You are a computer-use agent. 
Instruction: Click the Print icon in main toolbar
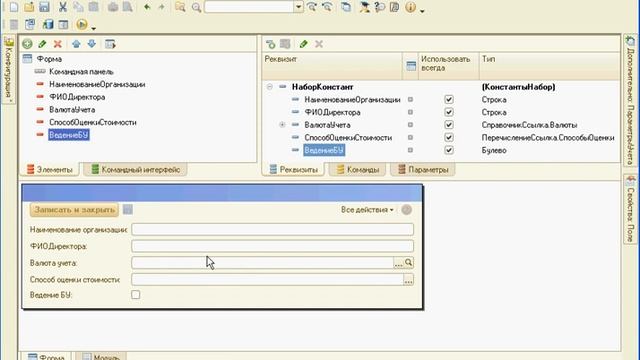coord(113,7)
